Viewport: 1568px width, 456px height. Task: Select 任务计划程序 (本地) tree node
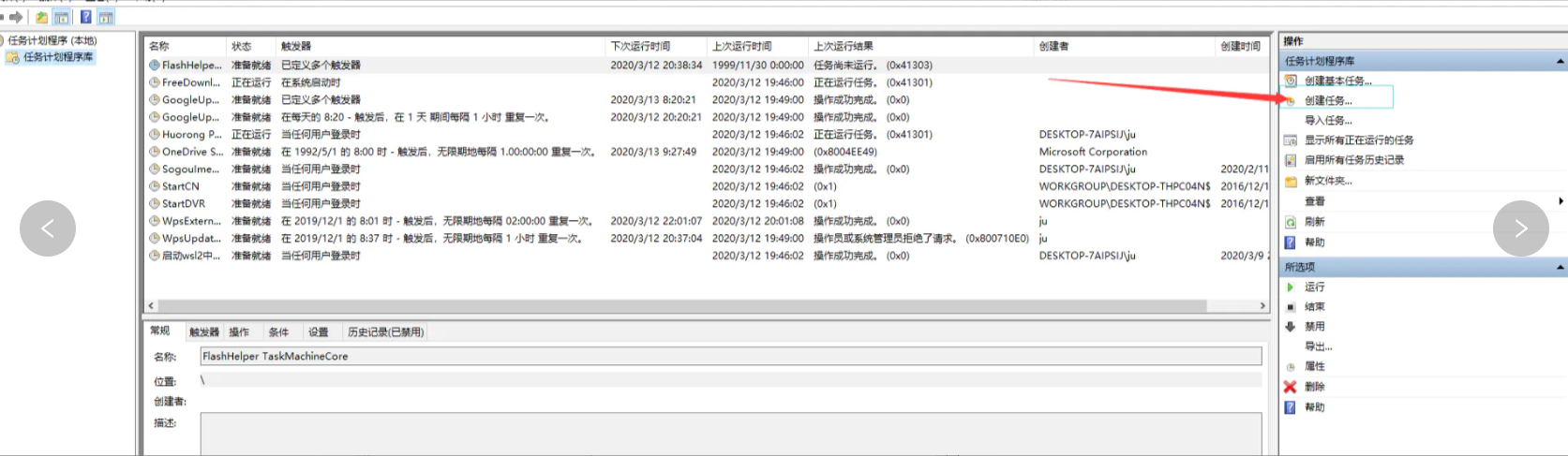pos(52,41)
